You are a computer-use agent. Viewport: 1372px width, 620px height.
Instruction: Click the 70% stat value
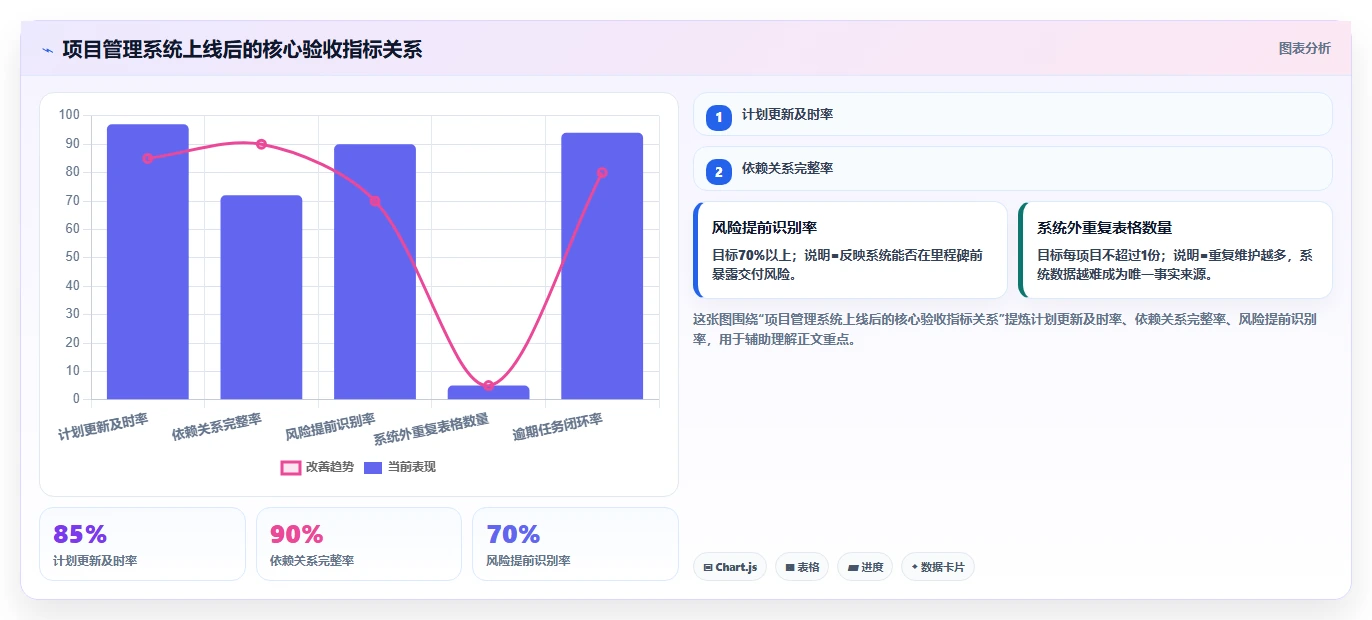pyautogui.click(x=513, y=534)
